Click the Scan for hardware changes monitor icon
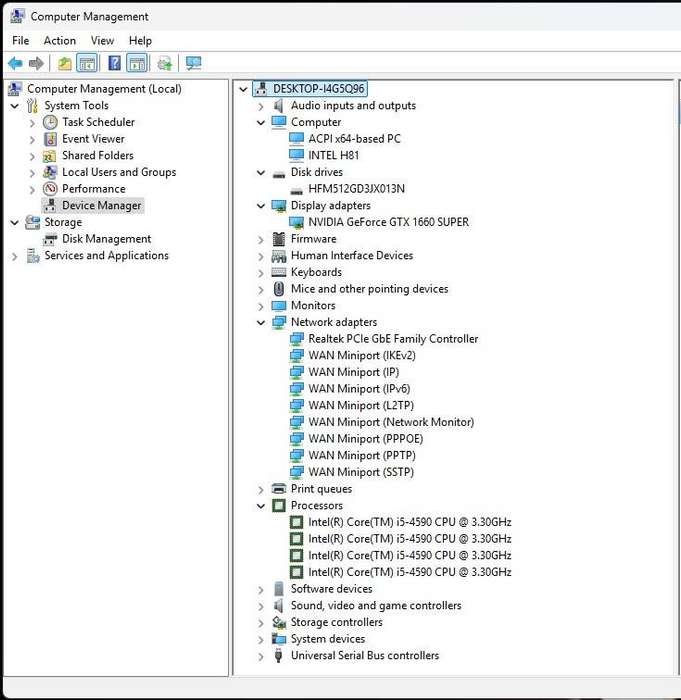Viewport: 681px width, 700px height. click(x=194, y=63)
